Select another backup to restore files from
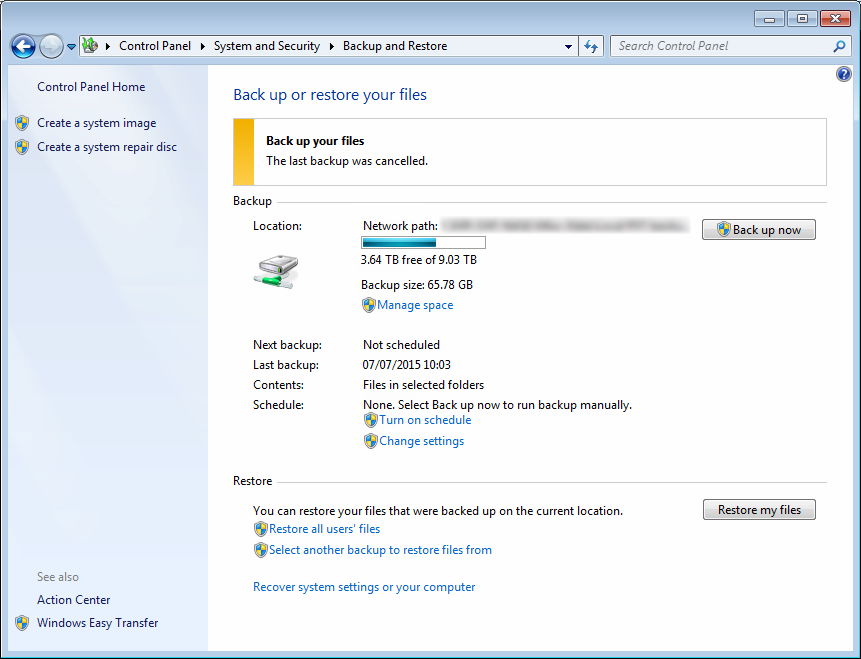The image size is (861, 659). [x=381, y=550]
